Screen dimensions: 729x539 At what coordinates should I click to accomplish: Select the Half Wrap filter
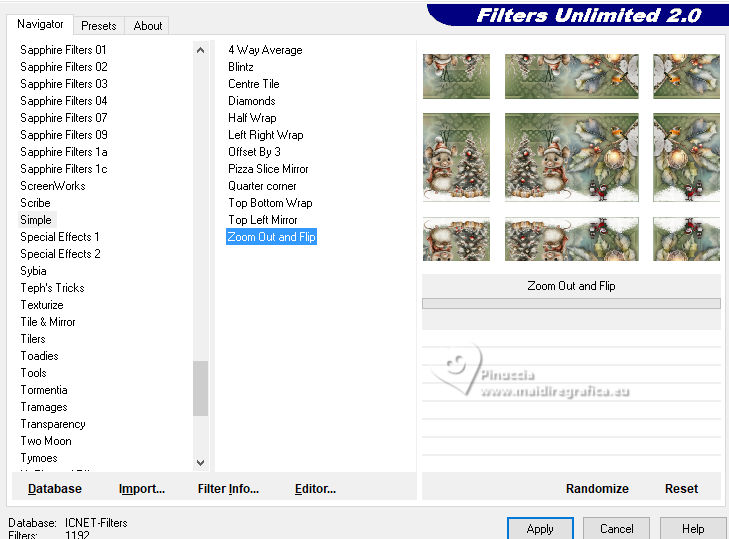(252, 118)
